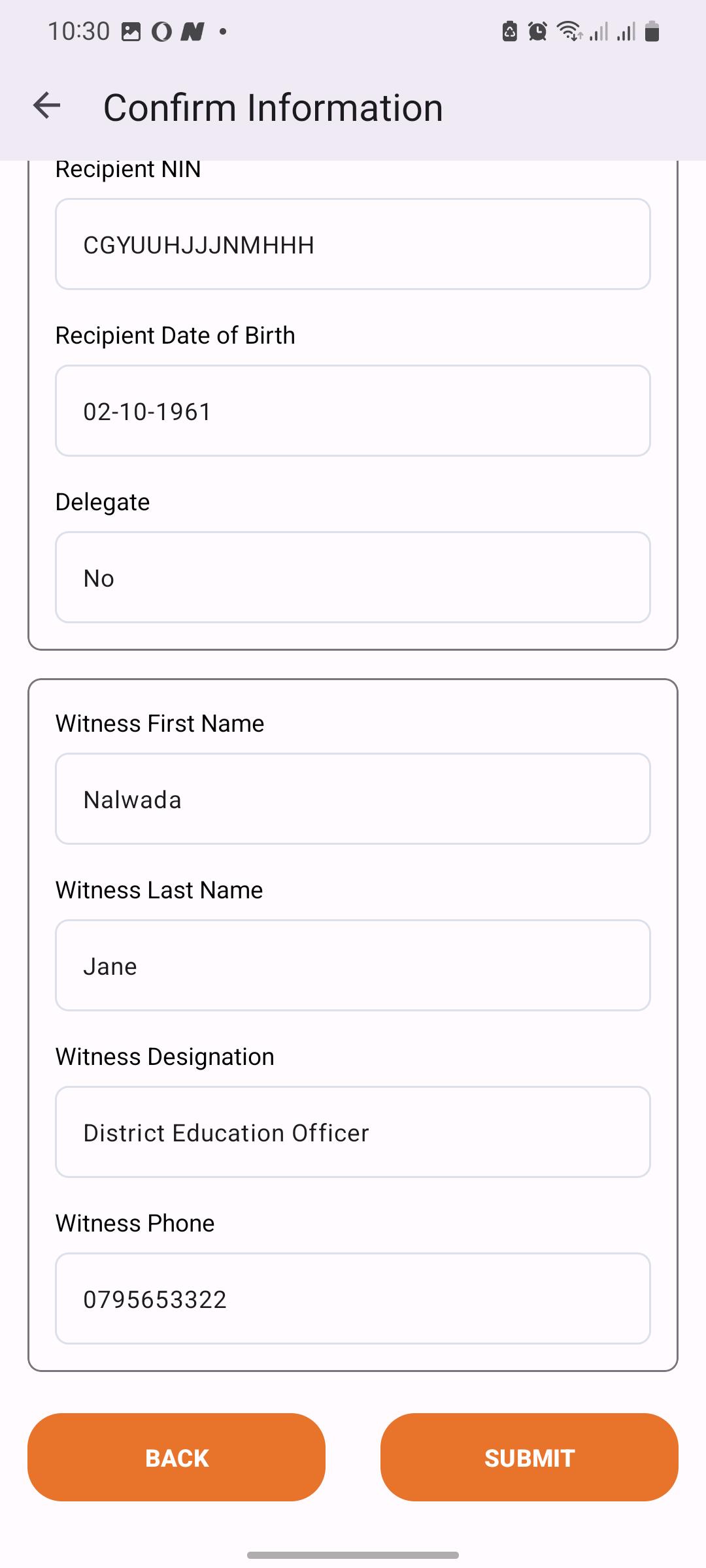Select the Witness Last Name field
The width and height of the screenshot is (706, 1568).
coord(353,966)
